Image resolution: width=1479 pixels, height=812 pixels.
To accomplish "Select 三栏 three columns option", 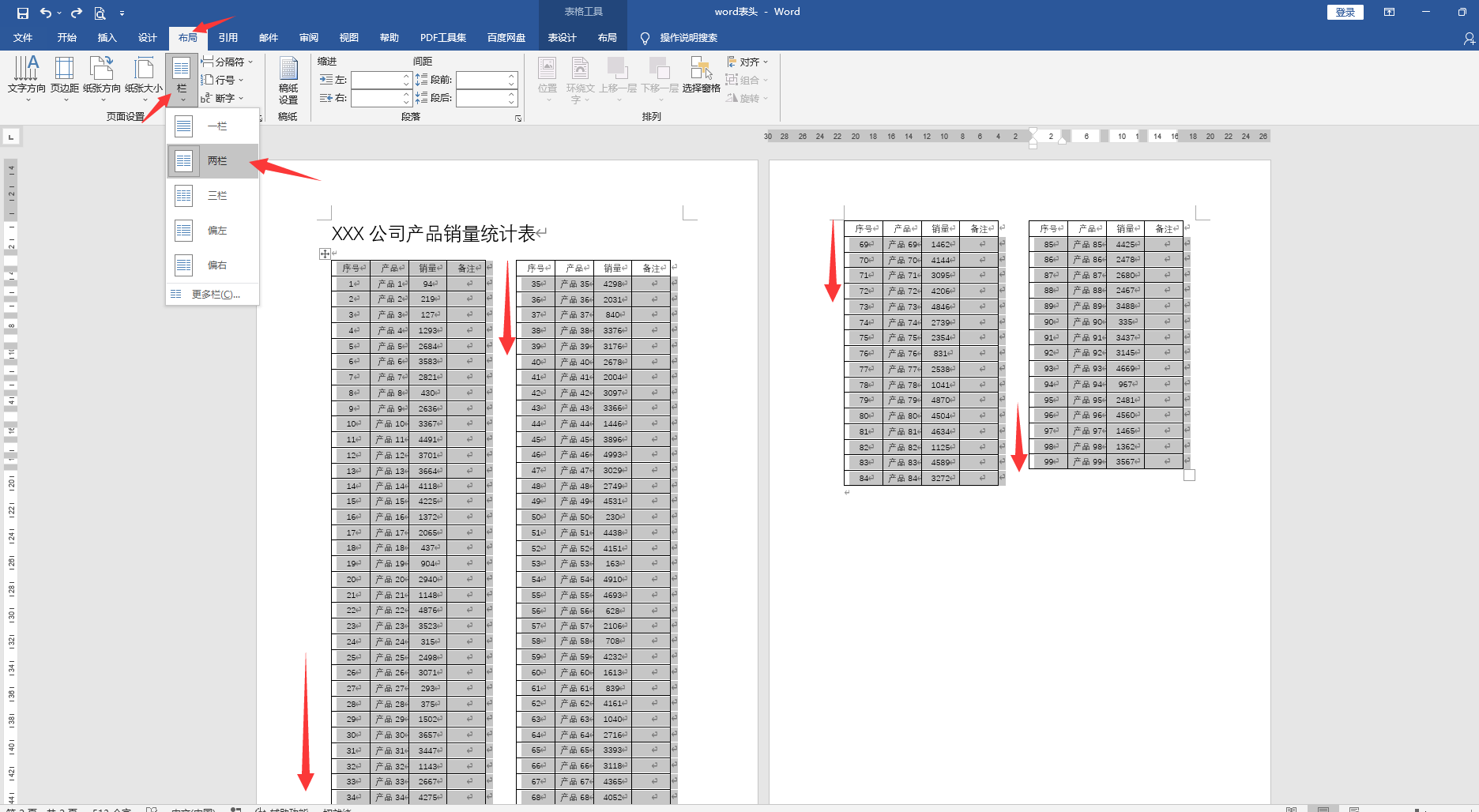I will 213,195.
